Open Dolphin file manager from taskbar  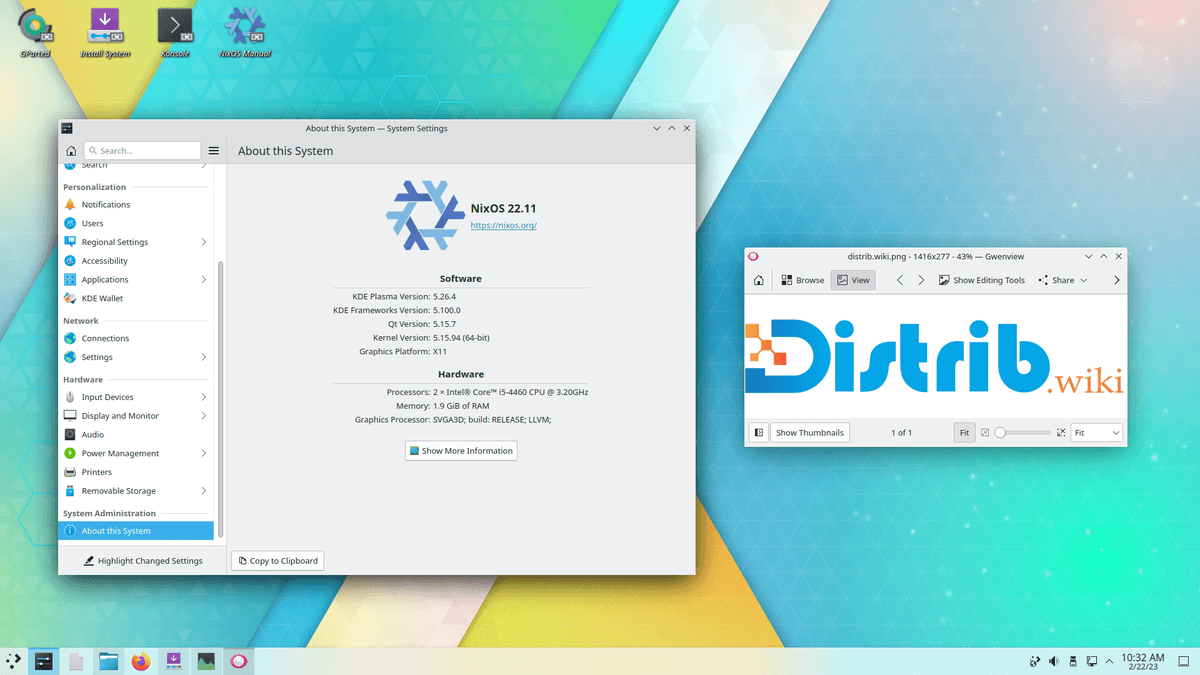pos(109,660)
